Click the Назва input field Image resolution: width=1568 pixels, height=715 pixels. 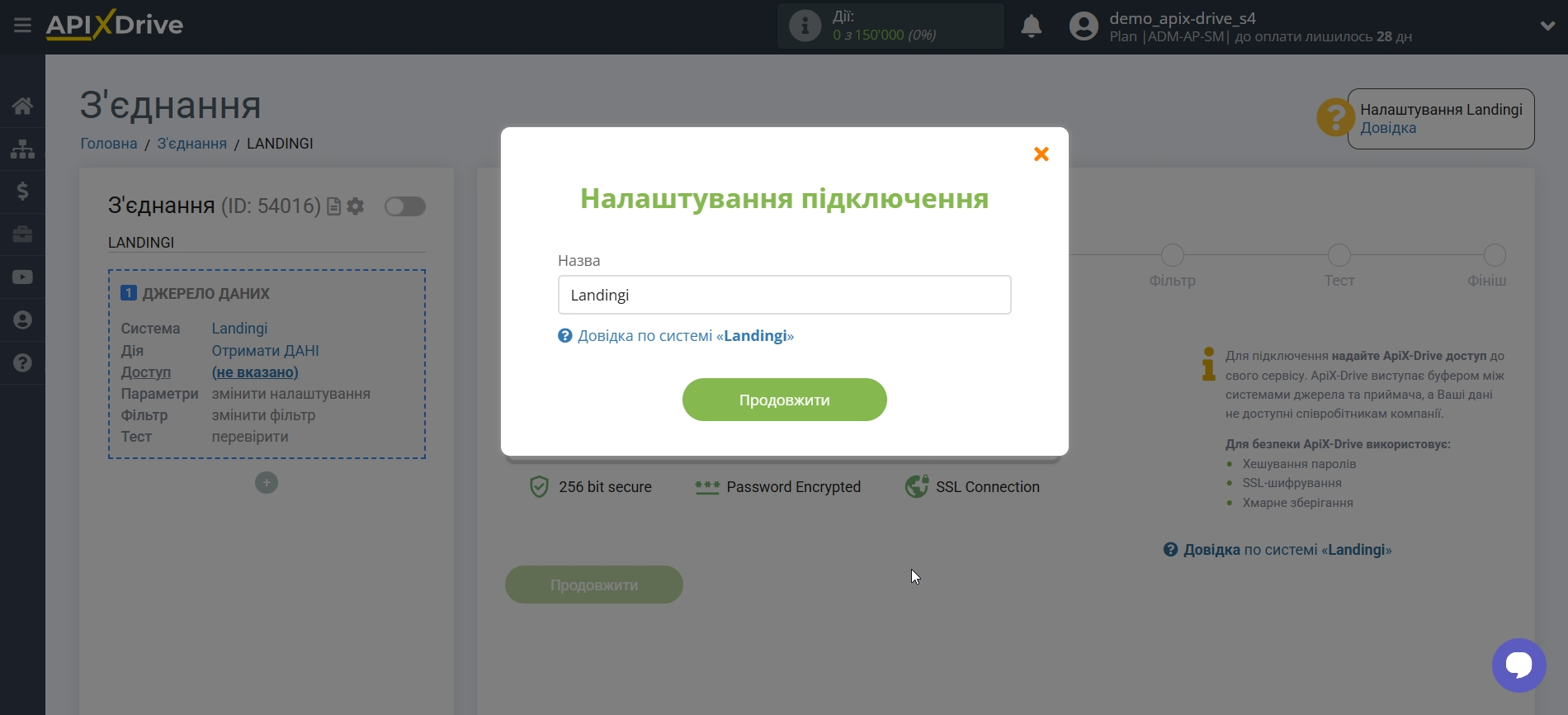(x=784, y=295)
